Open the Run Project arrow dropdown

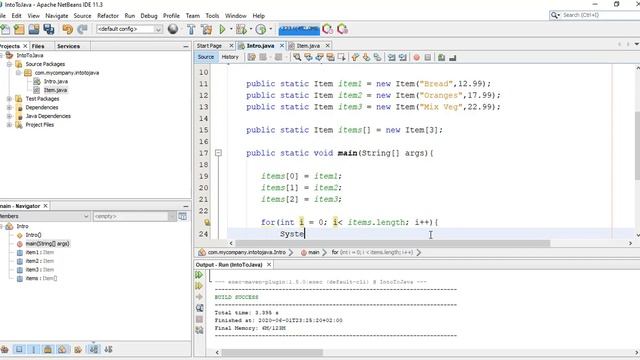pos(231,29)
